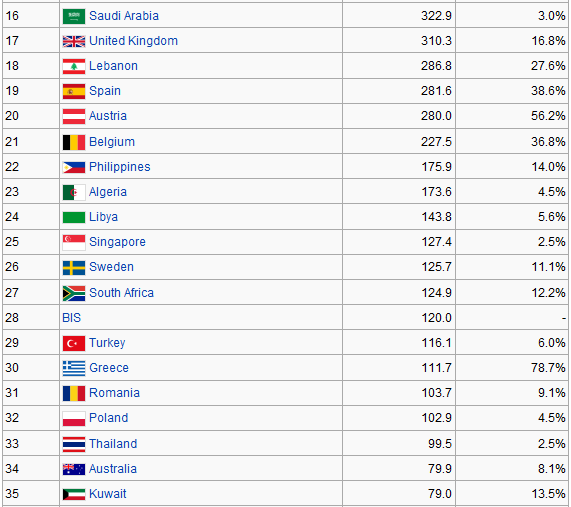Image resolution: width=571 pixels, height=507 pixels.
Task: Click the Spain flag icon
Action: pos(74,91)
